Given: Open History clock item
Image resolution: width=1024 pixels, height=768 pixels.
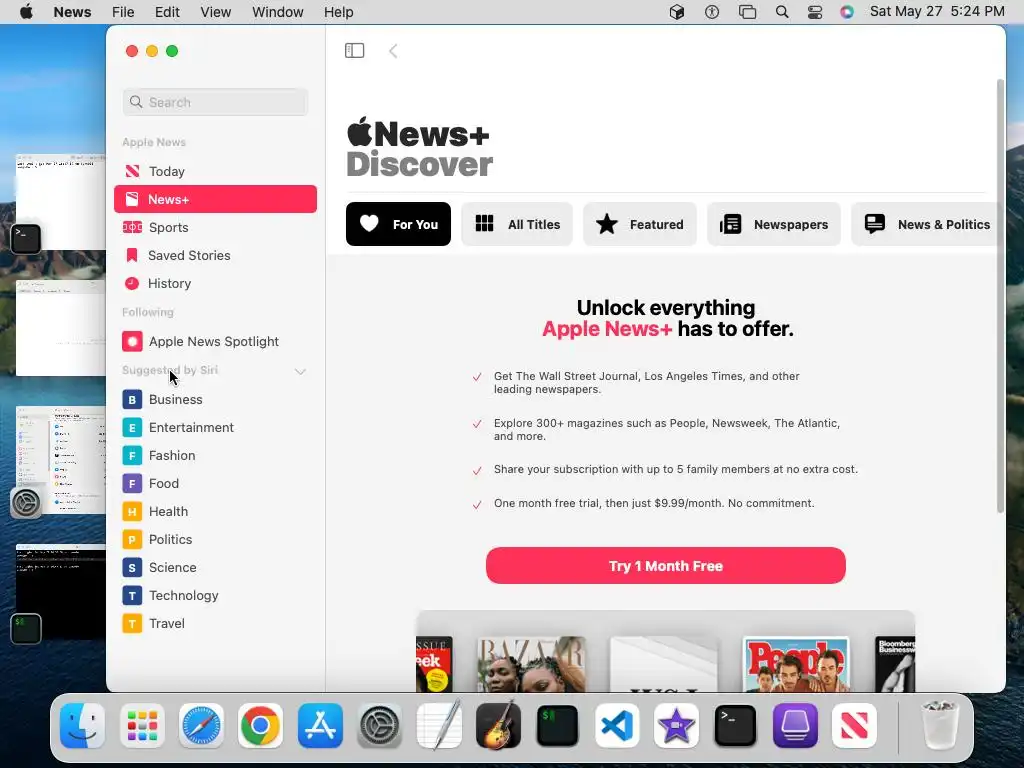Looking at the screenshot, I should [x=132, y=283].
